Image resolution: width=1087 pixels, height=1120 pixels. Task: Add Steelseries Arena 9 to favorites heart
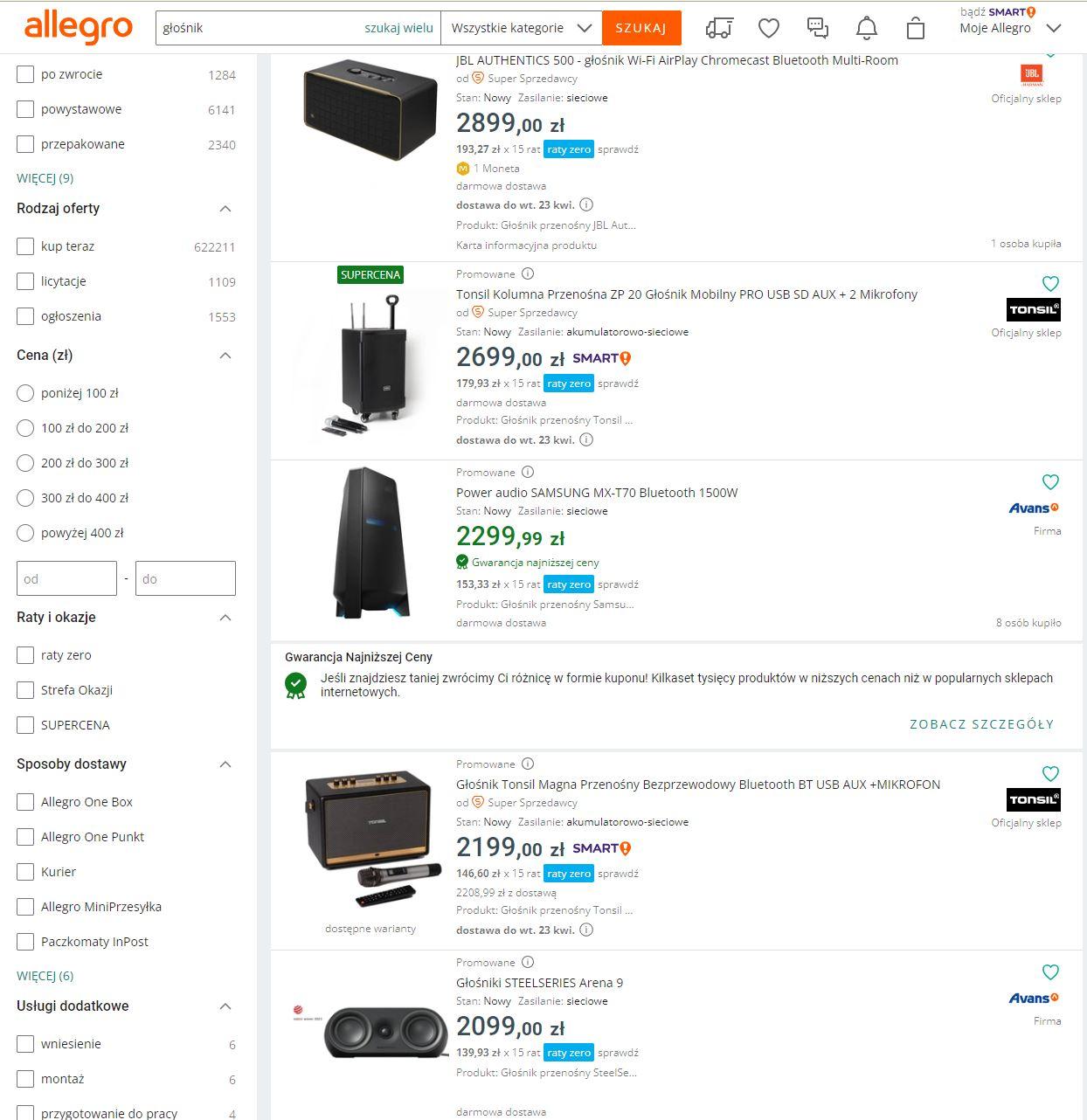(x=1050, y=972)
